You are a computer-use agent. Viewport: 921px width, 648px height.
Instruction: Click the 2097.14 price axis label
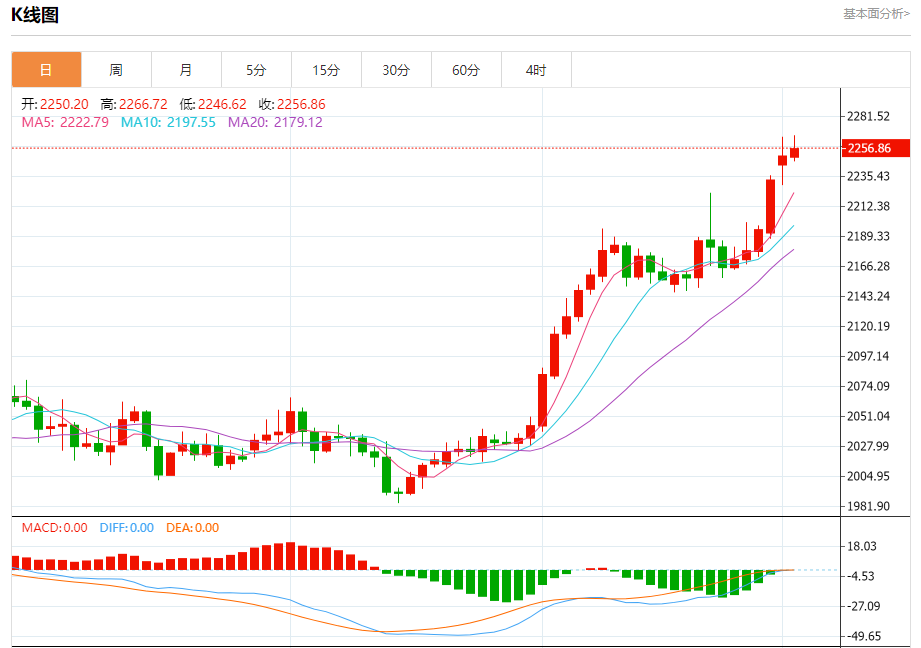(x=868, y=356)
